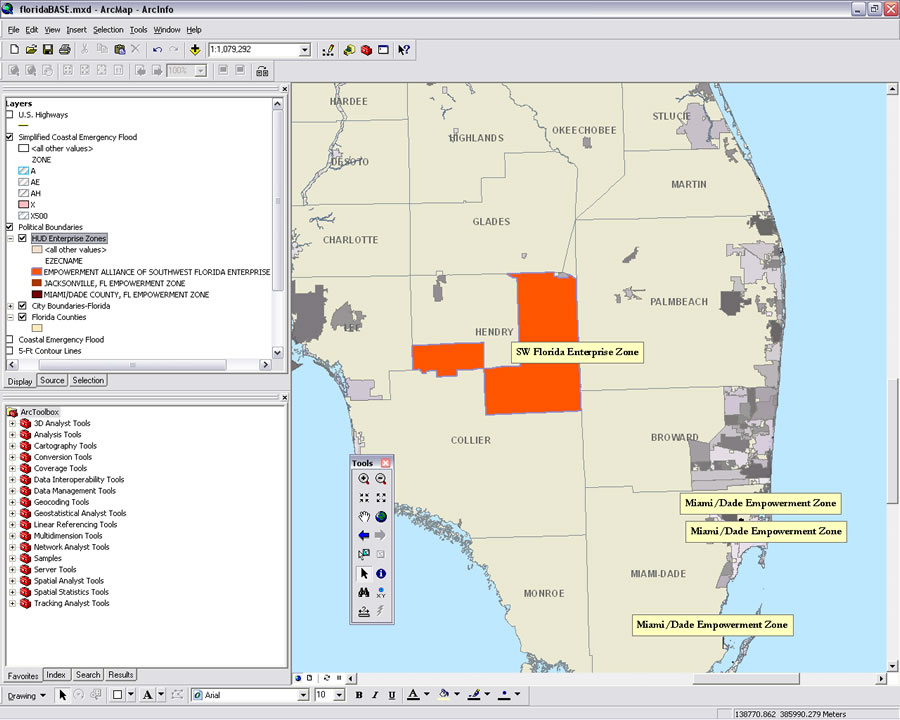Enable the U.S. Highways layer
This screenshot has width=900, height=720.
[10, 115]
